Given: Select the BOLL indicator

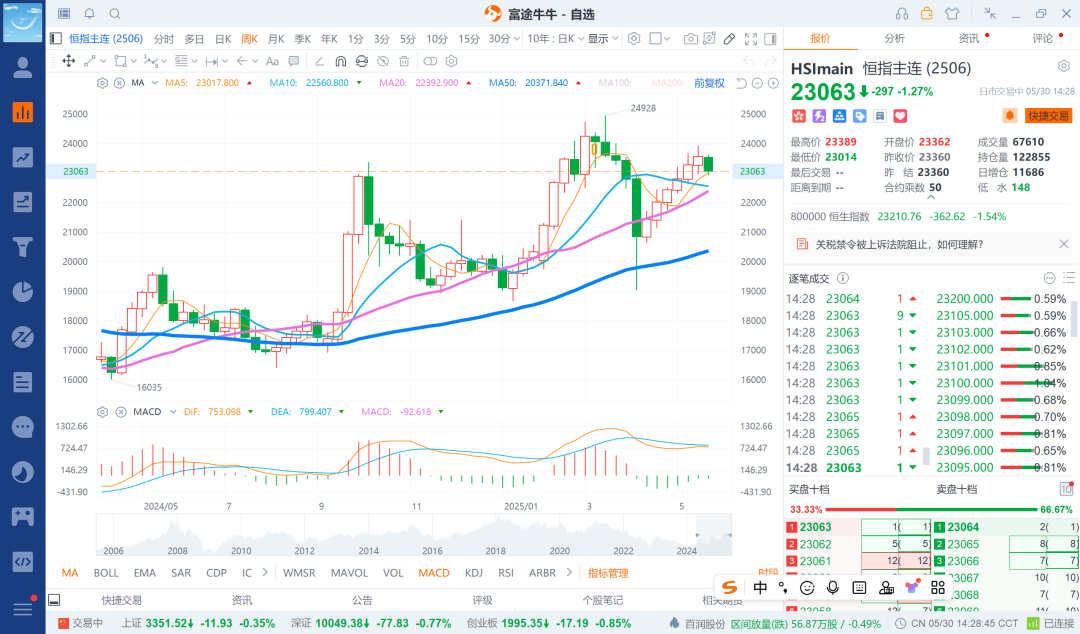Looking at the screenshot, I should 106,573.
